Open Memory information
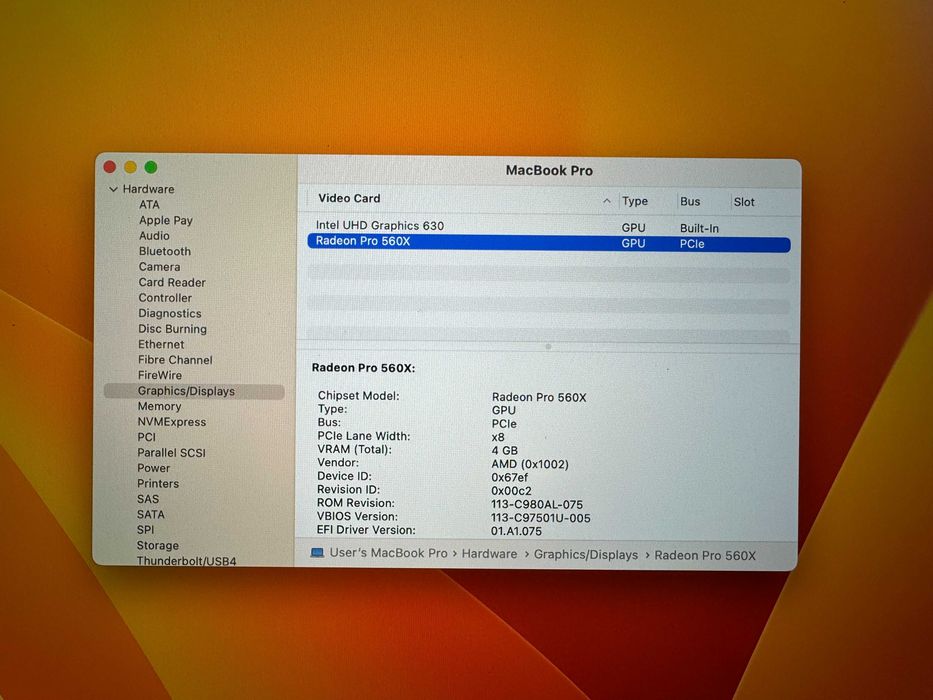Viewport: 933px width, 700px height. [x=159, y=406]
